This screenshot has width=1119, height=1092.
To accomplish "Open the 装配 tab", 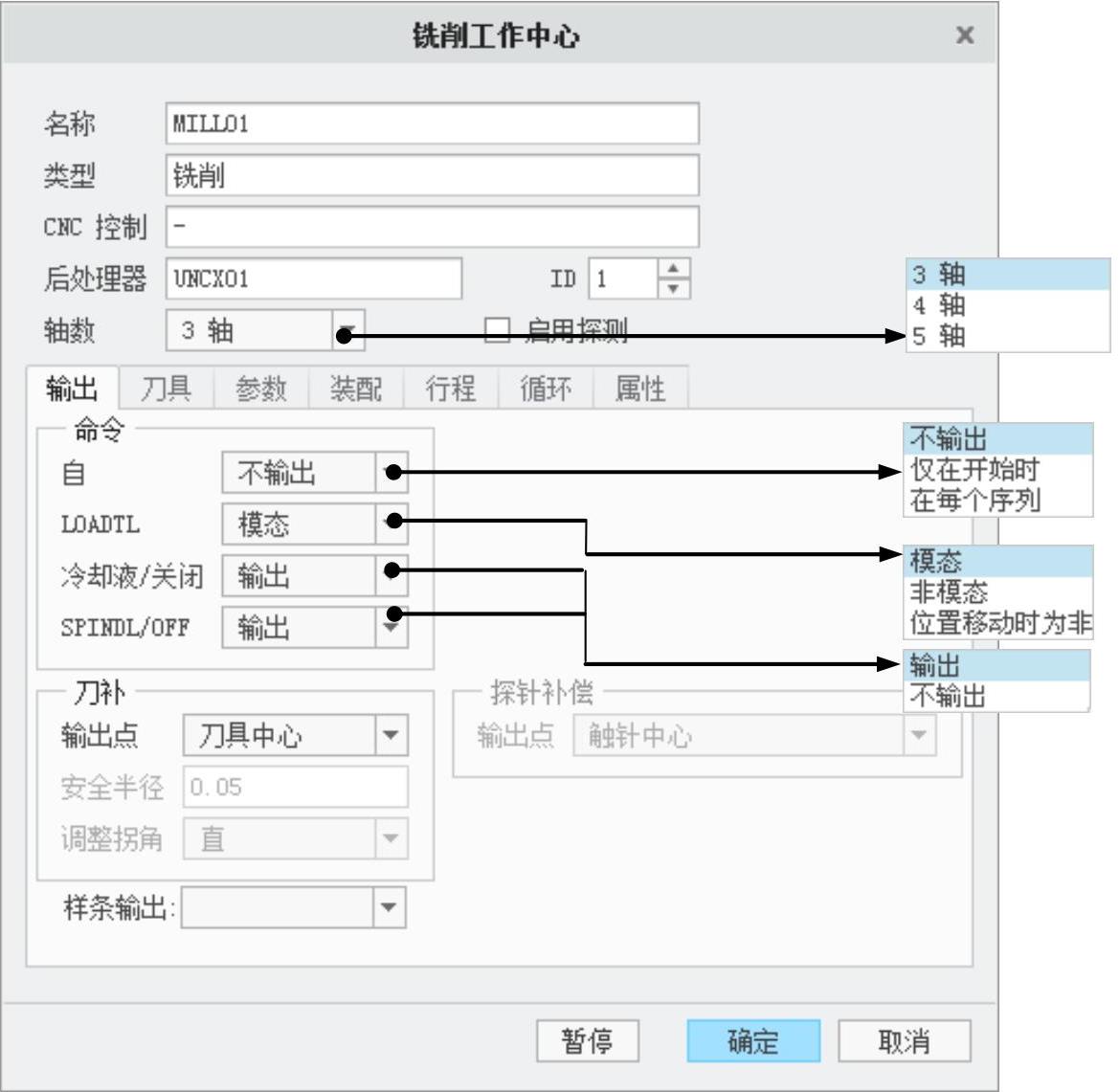I will tap(356, 389).
